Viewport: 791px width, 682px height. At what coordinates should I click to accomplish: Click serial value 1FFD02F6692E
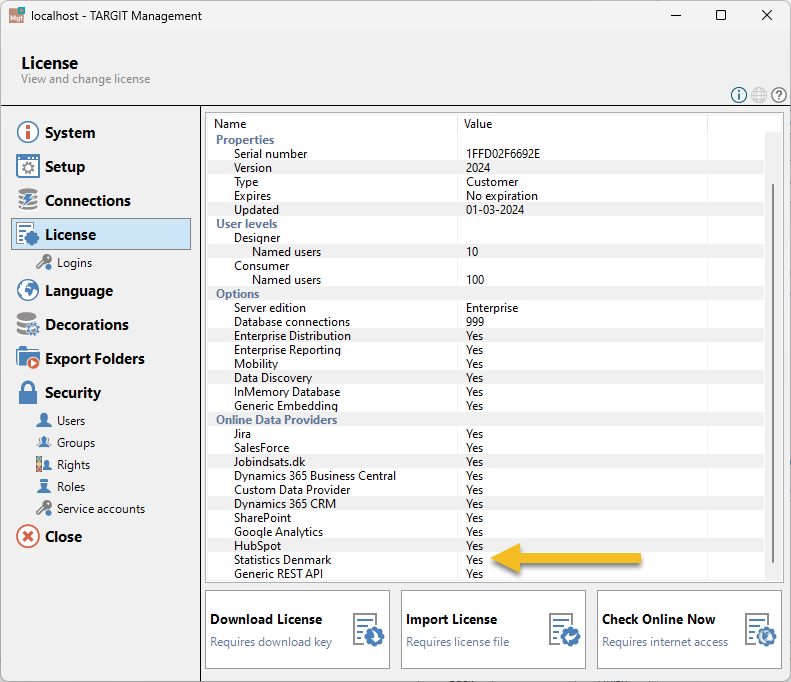[x=502, y=154]
